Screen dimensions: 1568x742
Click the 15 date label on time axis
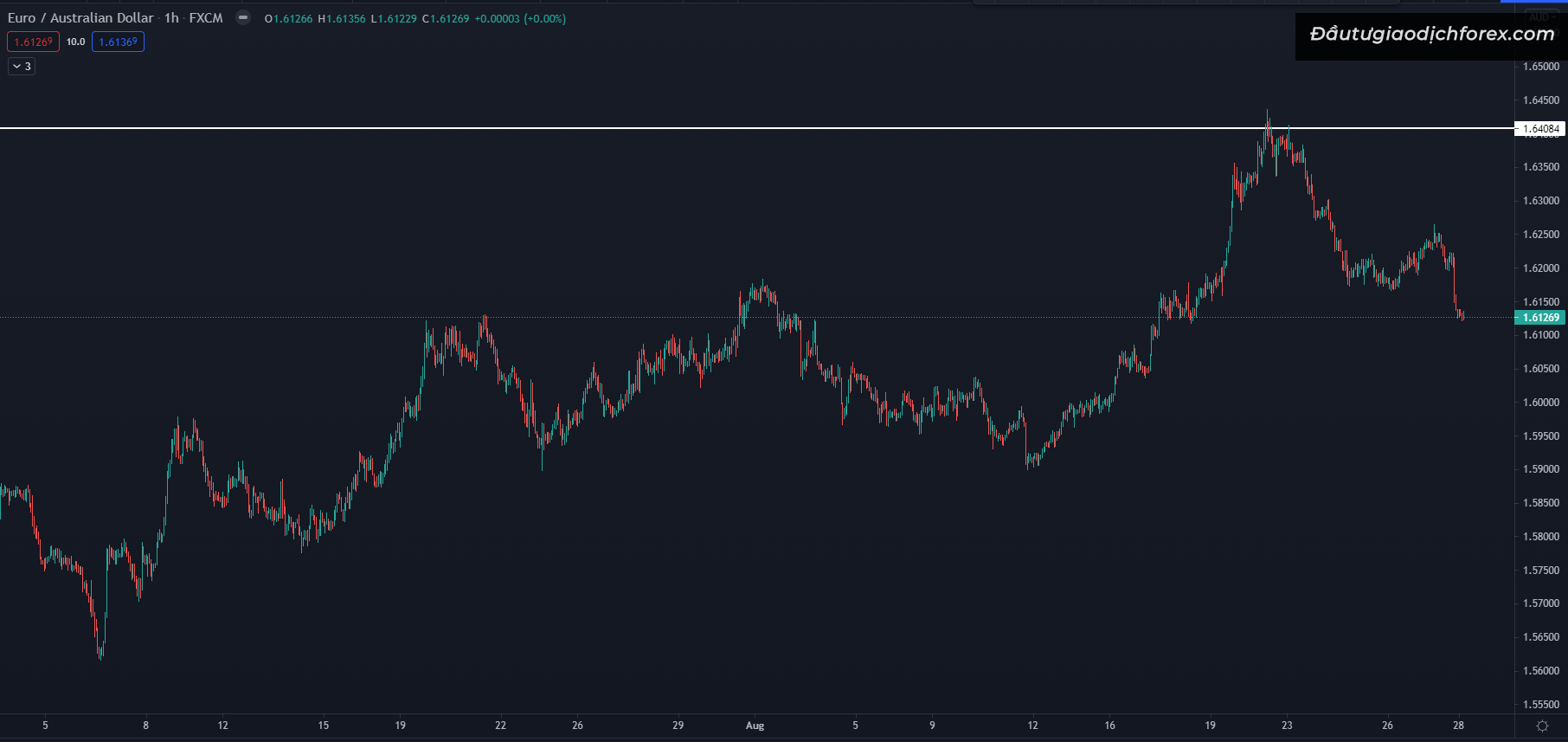tap(324, 726)
